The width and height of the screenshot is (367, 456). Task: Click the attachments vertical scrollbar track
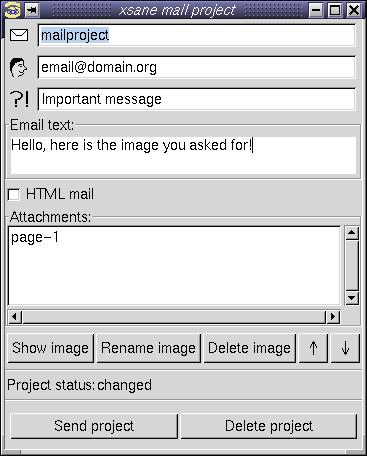point(352,265)
